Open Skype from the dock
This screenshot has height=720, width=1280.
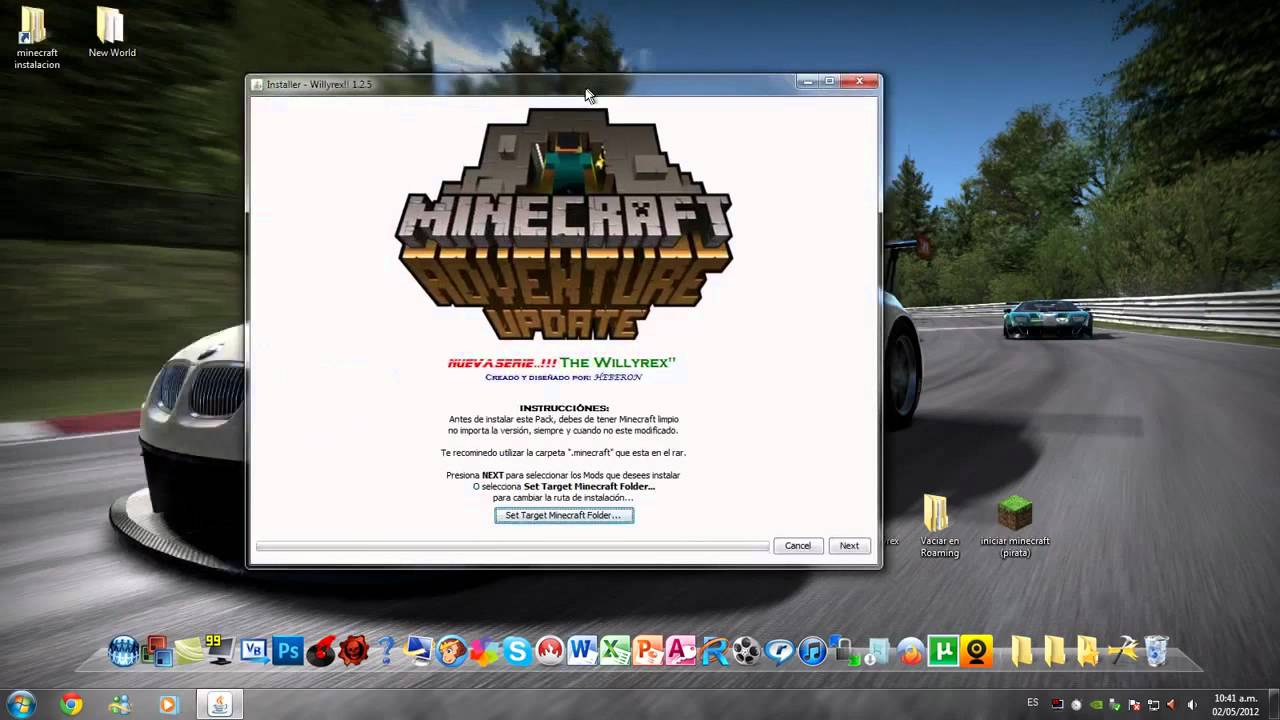click(517, 652)
